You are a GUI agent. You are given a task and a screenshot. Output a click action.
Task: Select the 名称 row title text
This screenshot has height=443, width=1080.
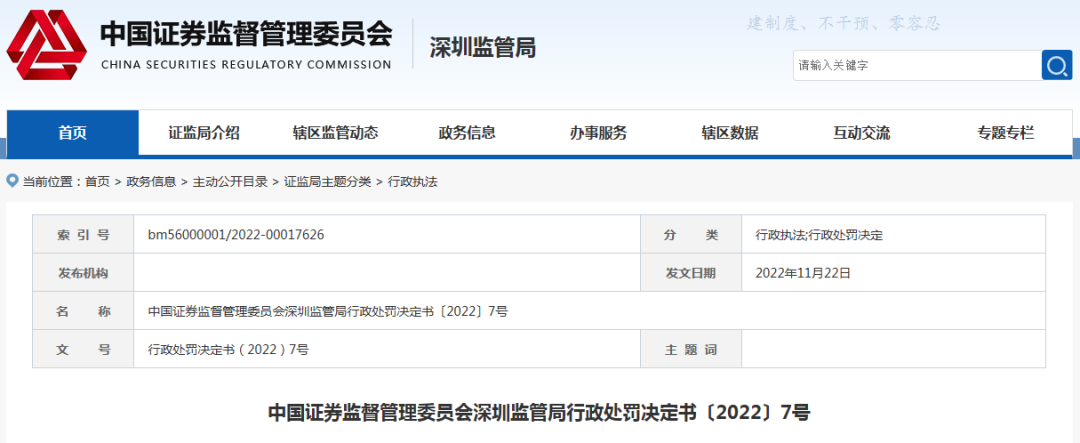coord(328,311)
